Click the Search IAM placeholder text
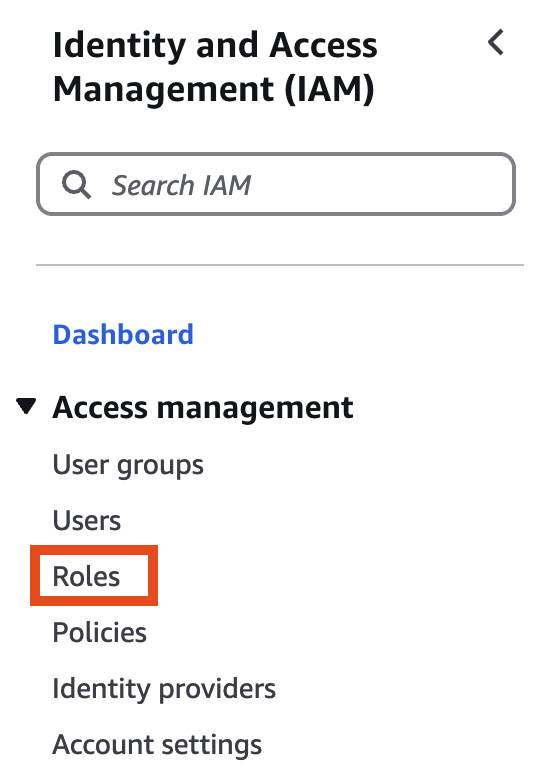Screen dimensions: 538x776 coord(181,185)
